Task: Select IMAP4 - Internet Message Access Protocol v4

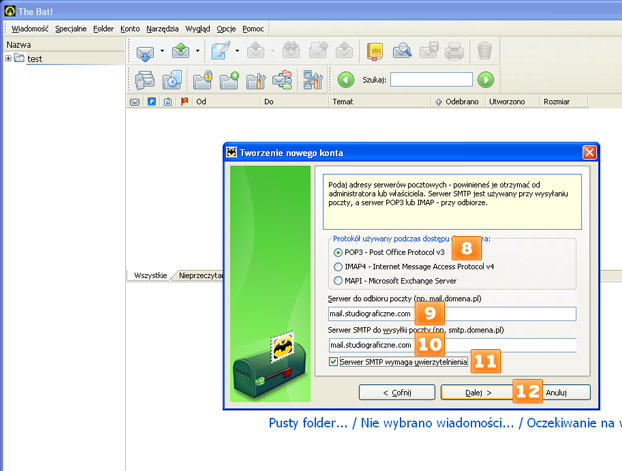Action: 338,267
